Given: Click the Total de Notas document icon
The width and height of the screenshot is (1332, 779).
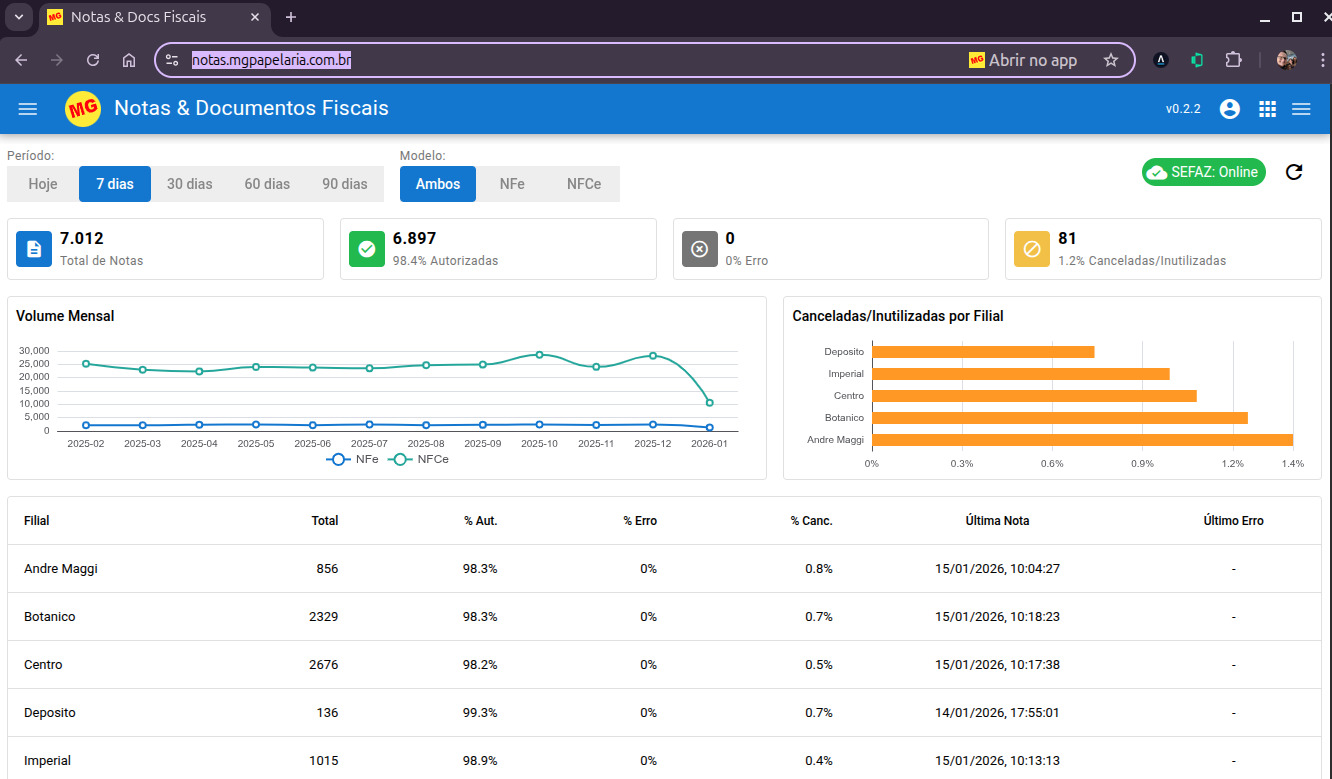Looking at the screenshot, I should pyautogui.click(x=34, y=249).
